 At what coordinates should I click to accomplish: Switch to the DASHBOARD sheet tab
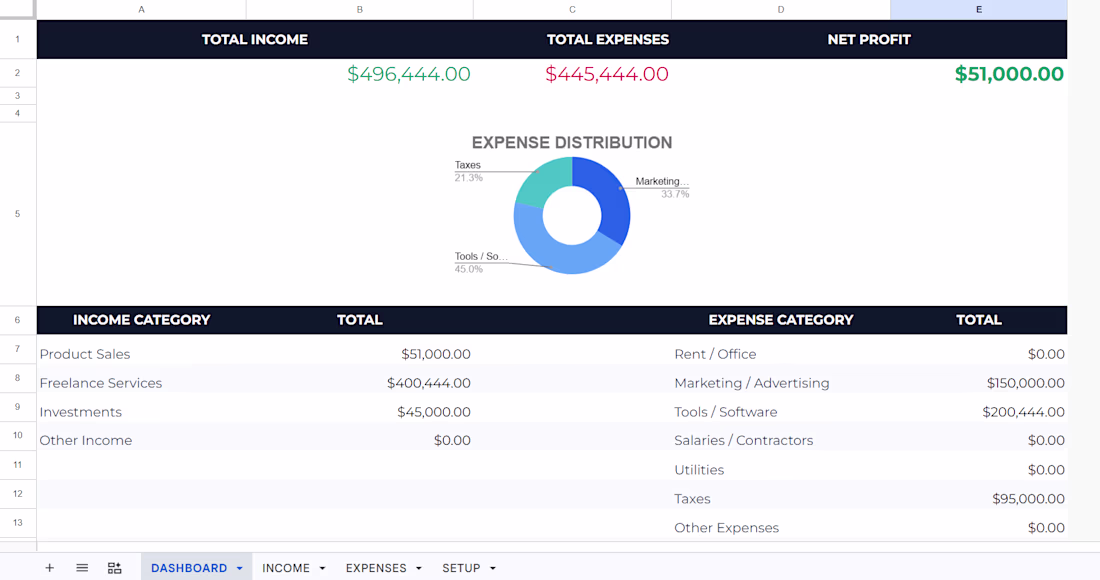[189, 567]
